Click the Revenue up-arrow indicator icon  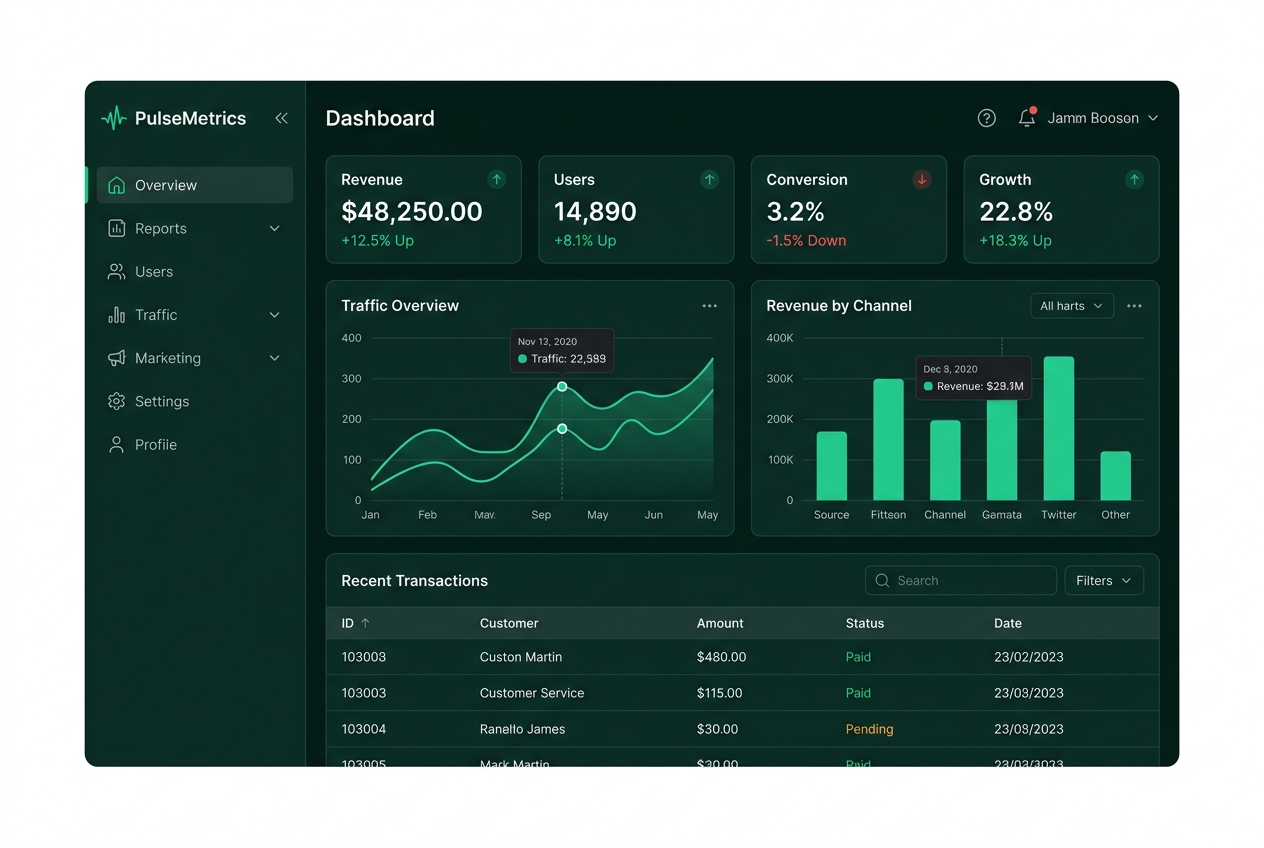(x=496, y=180)
